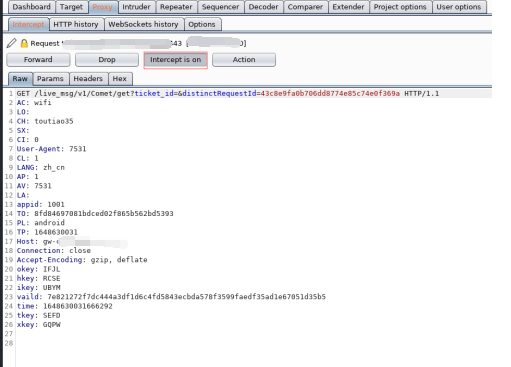Open the Intruder tab
The image size is (511, 367).
click(x=136, y=7)
